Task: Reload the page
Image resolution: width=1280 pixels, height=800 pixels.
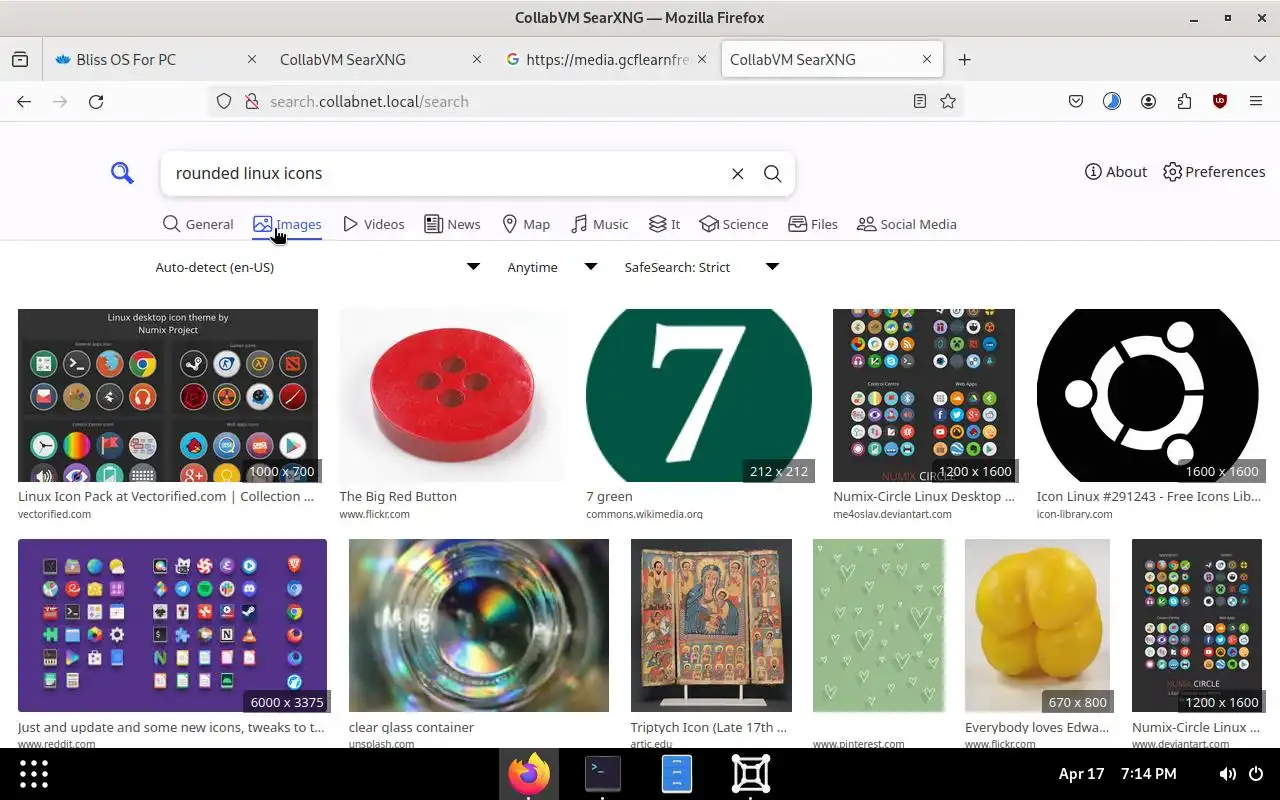Action: click(x=96, y=101)
